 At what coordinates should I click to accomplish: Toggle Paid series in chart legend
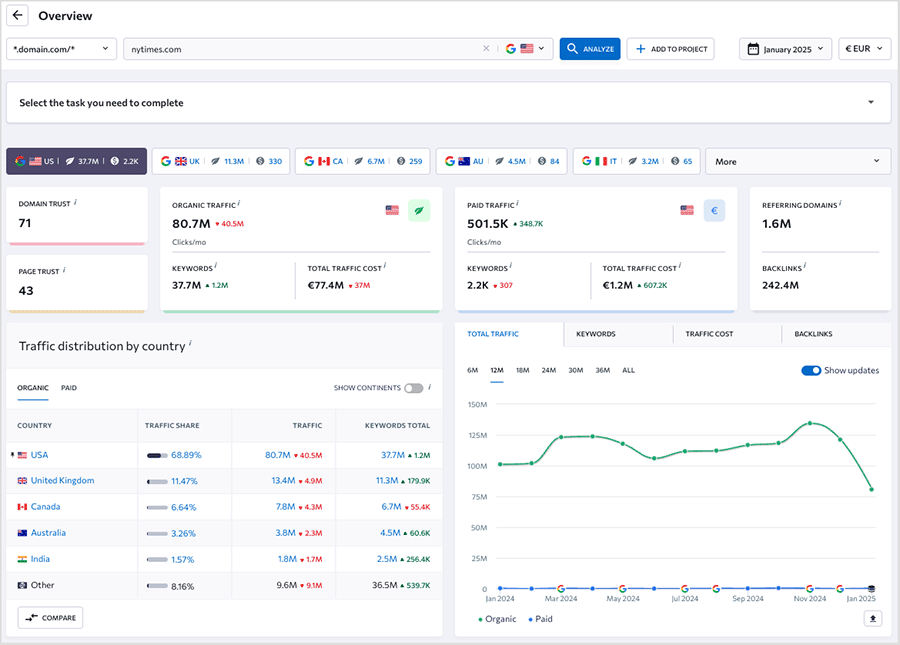[540, 619]
